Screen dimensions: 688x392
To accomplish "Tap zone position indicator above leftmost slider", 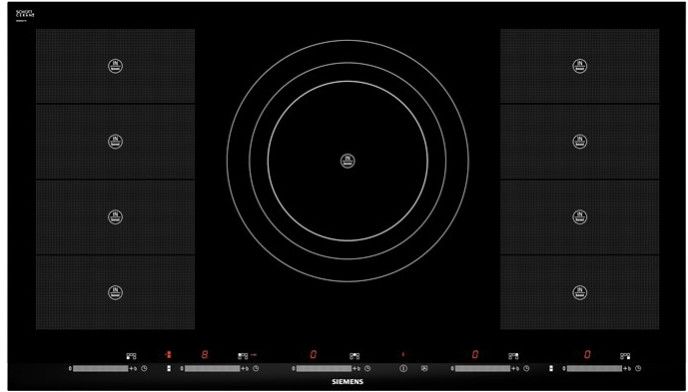I will pos(131,356).
